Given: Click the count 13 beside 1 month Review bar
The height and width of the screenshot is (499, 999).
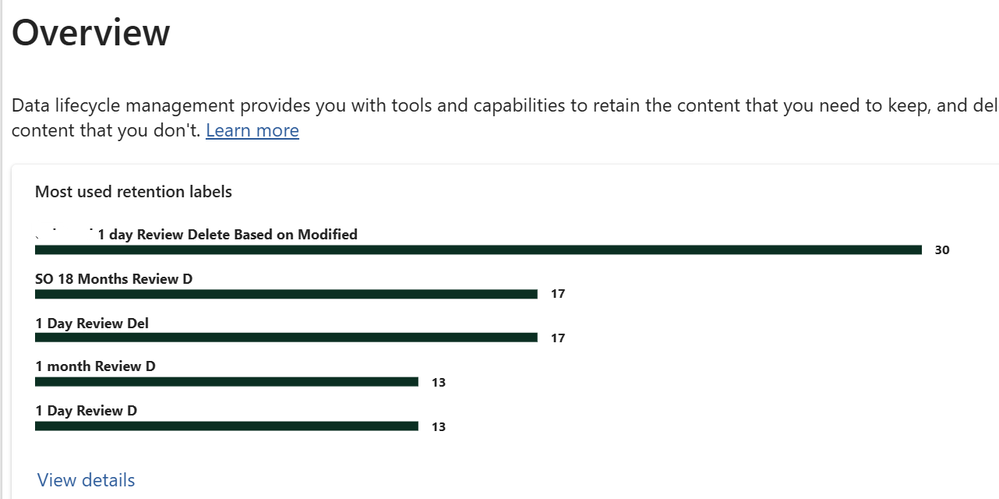Looking at the screenshot, I should tap(438, 383).
